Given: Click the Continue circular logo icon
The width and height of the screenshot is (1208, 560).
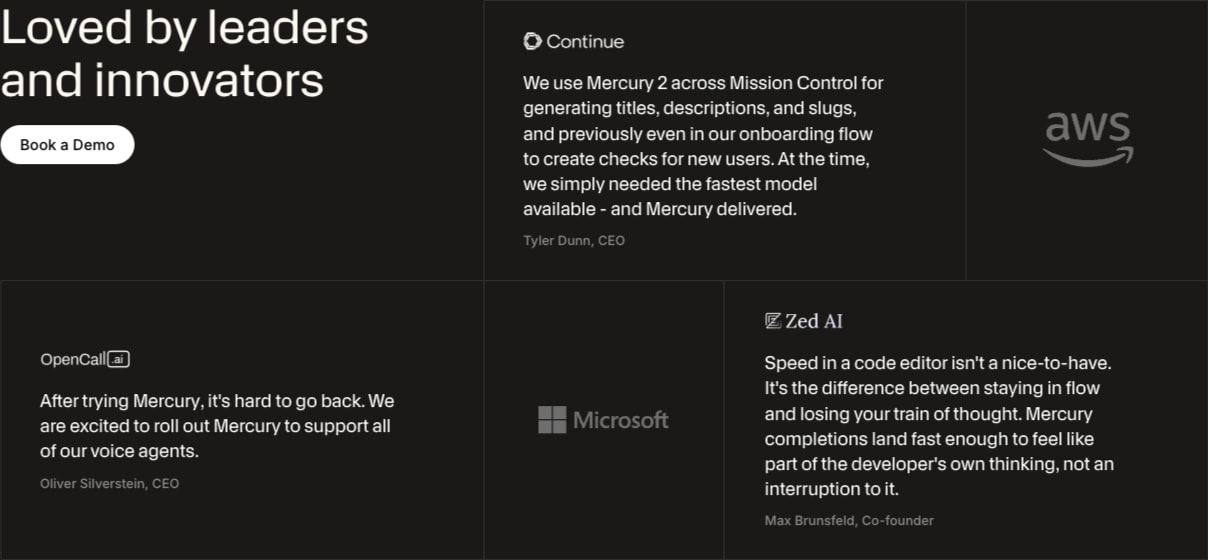Looking at the screenshot, I should (x=532, y=41).
